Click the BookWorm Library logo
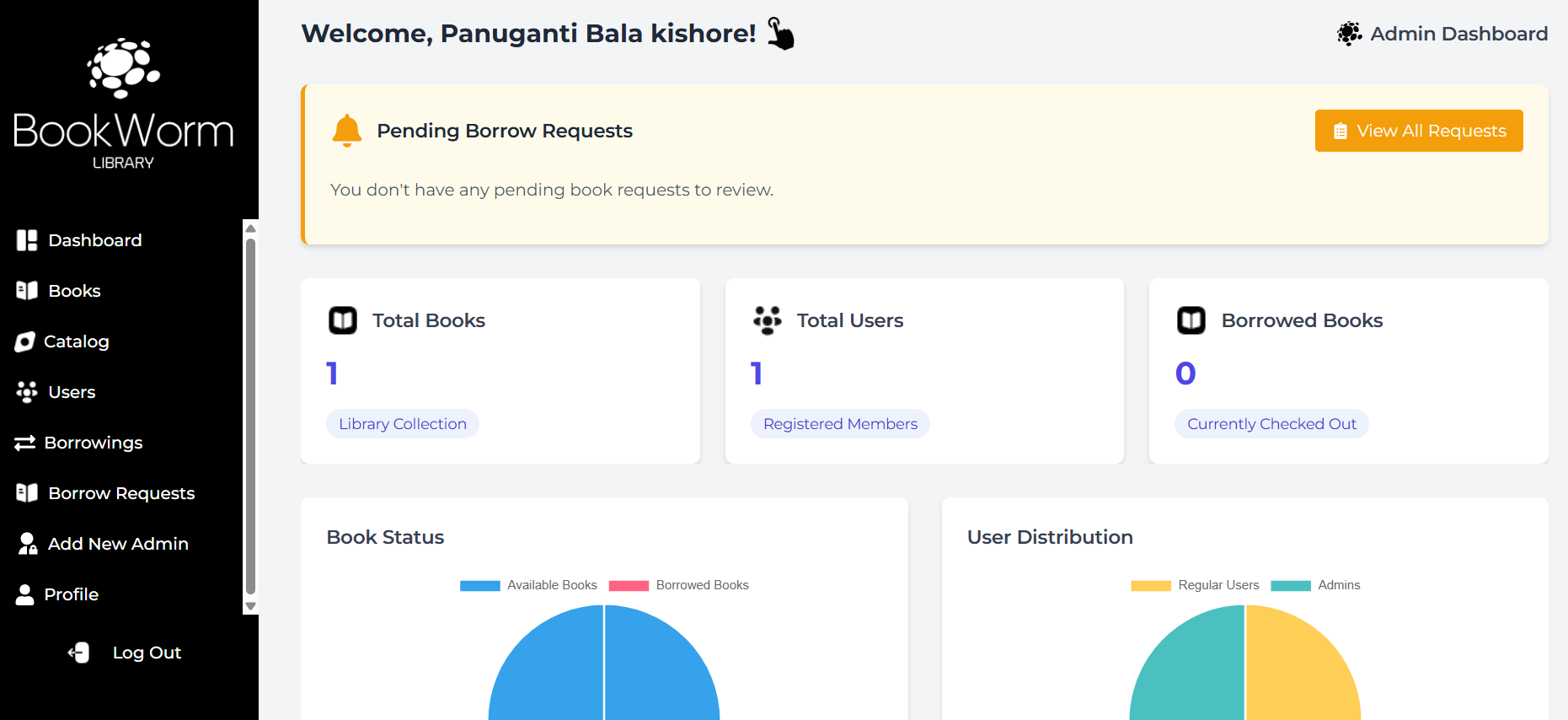 [x=123, y=104]
